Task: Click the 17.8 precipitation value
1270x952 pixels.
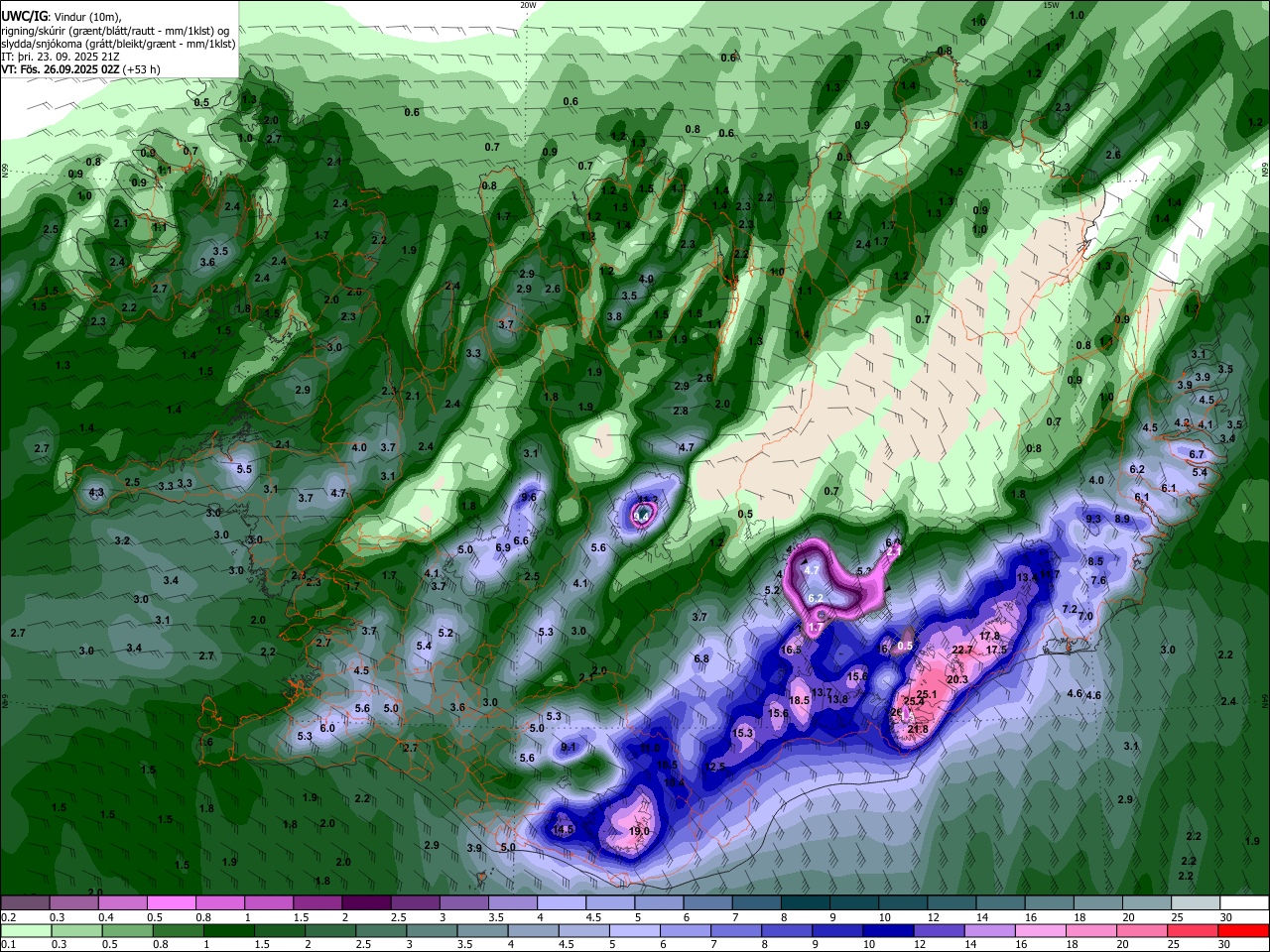Action: pyautogui.click(x=989, y=637)
